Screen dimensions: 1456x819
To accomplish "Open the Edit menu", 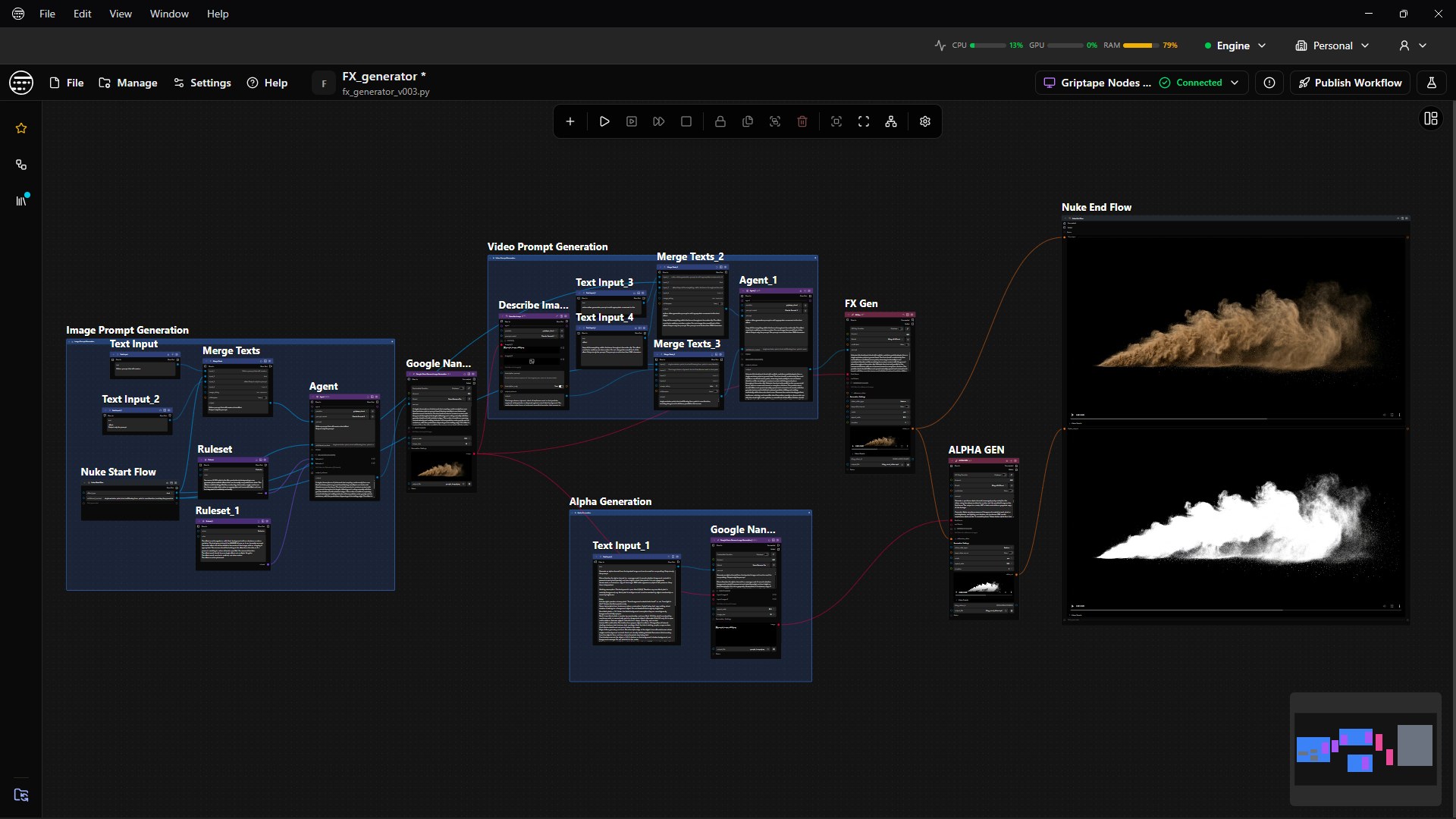I will point(82,14).
